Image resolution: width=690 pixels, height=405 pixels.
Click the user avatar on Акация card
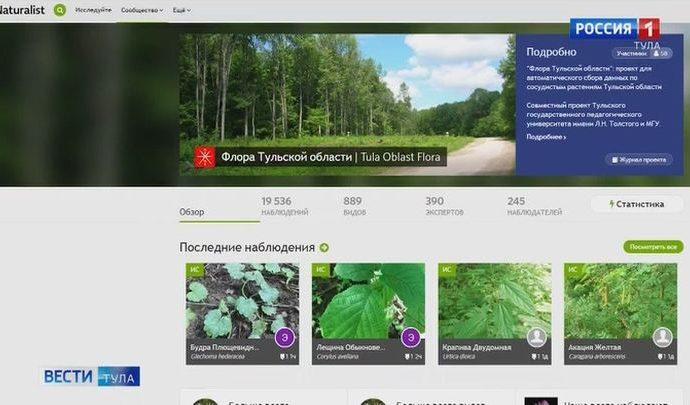click(x=663, y=338)
